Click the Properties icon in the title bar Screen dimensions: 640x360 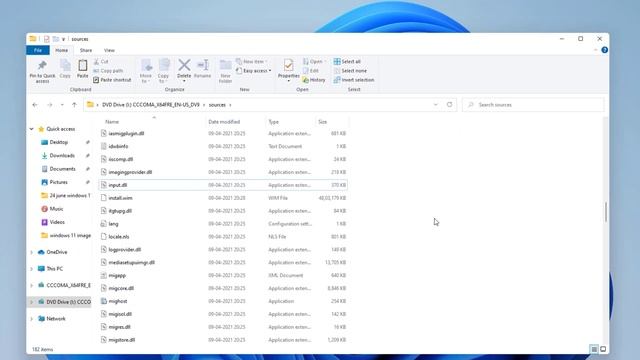pos(47,39)
